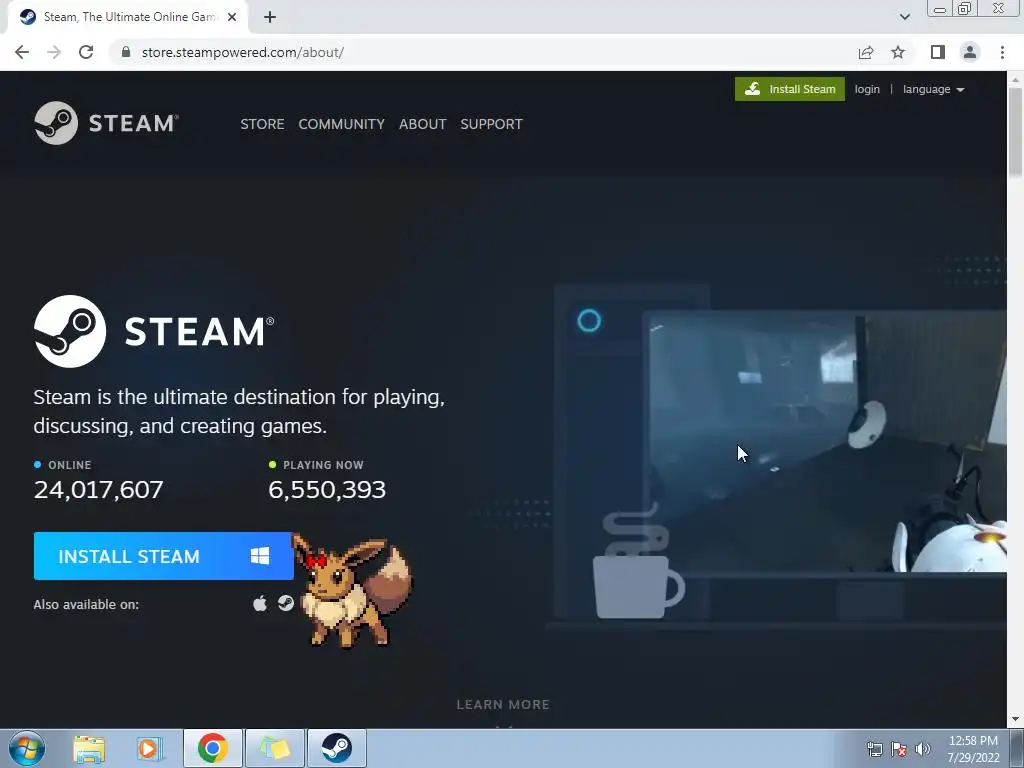Click the green Install Steam header button
Viewport: 1024px width, 768px height.
(790, 89)
